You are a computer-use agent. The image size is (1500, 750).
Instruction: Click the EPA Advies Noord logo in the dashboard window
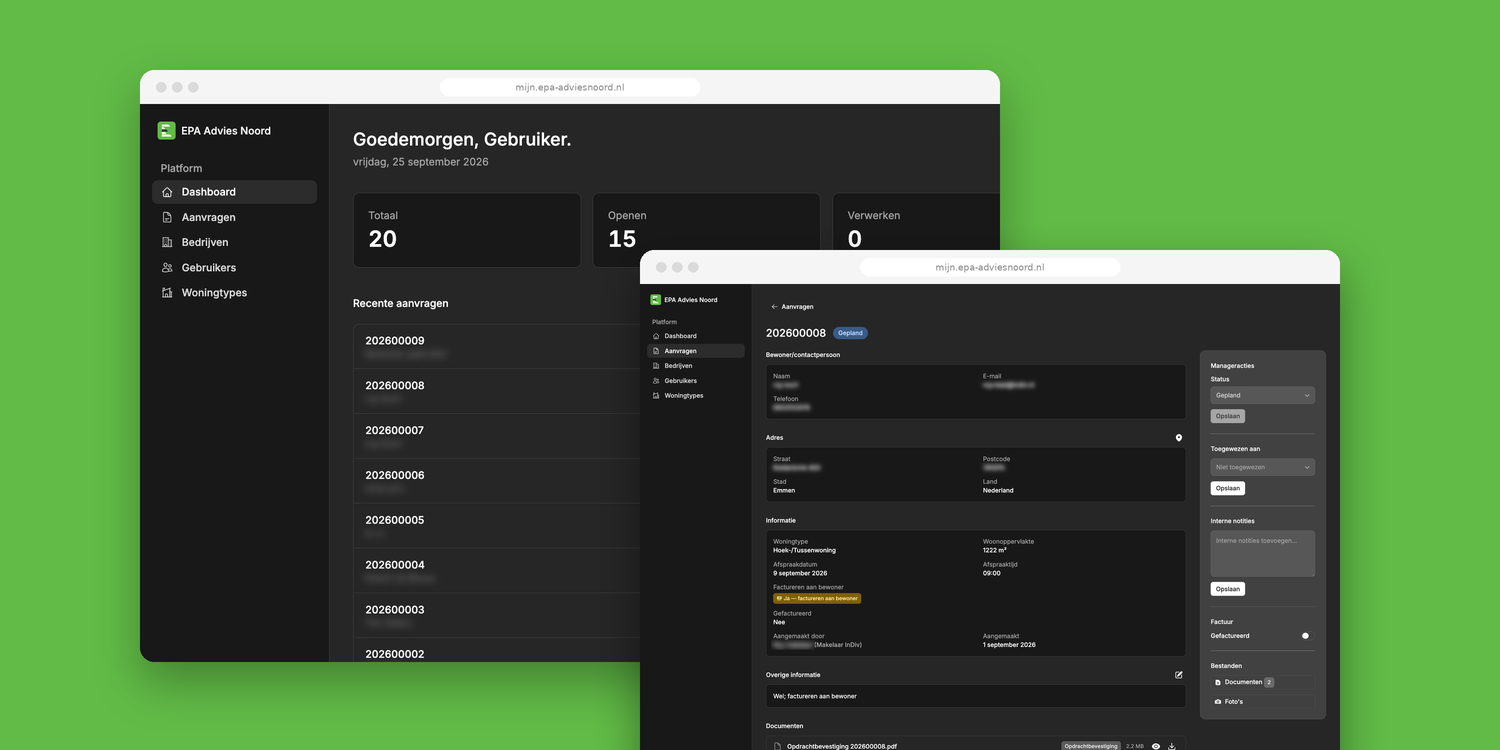tap(166, 130)
